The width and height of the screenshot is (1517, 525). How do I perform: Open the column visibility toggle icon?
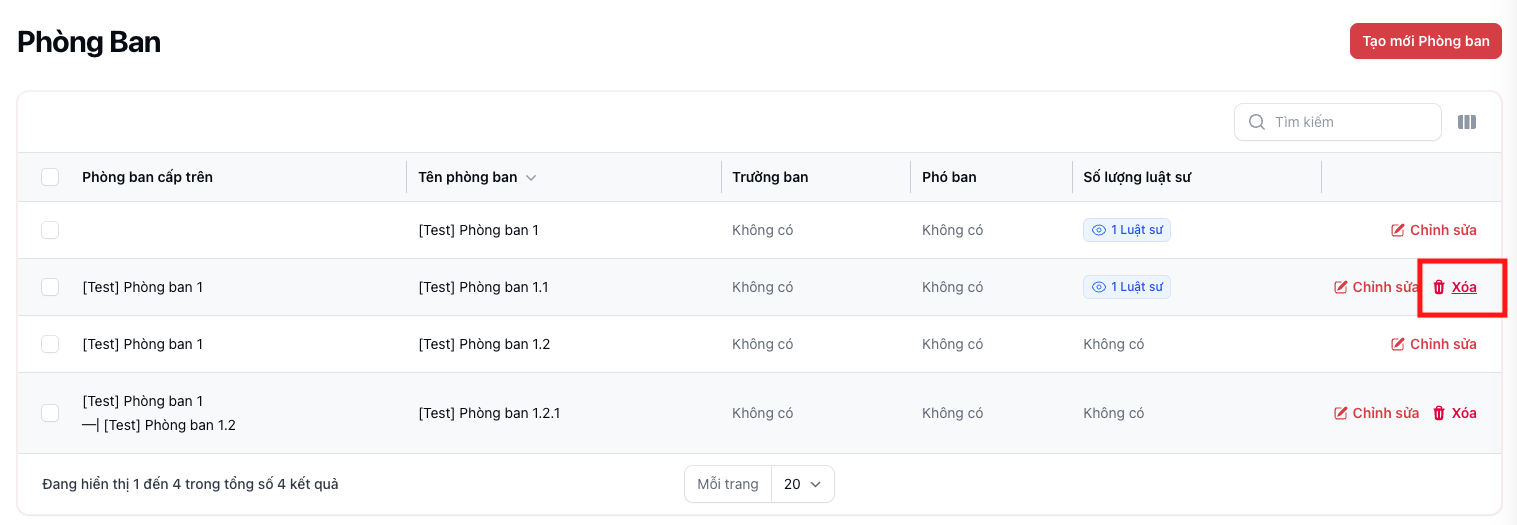coord(1466,122)
